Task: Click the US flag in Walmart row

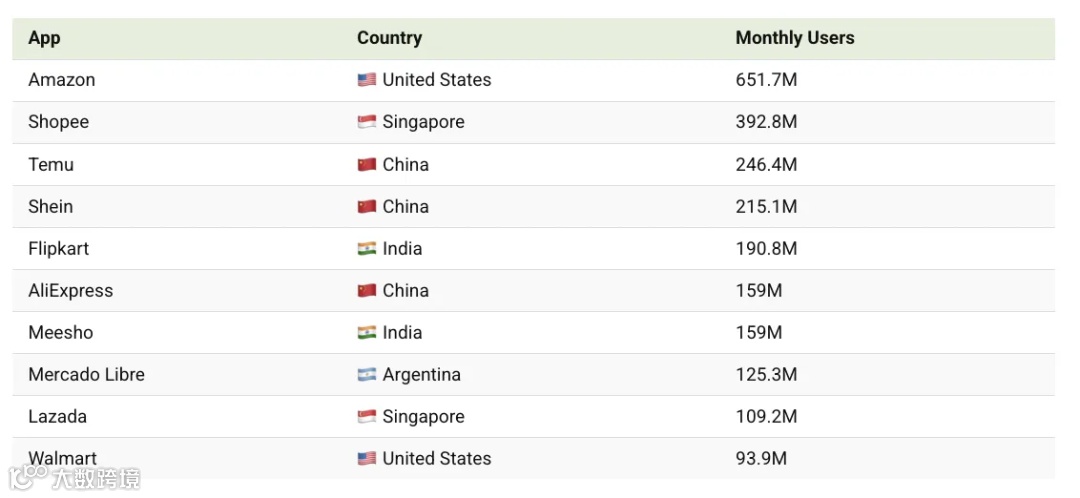Action: pos(367,459)
